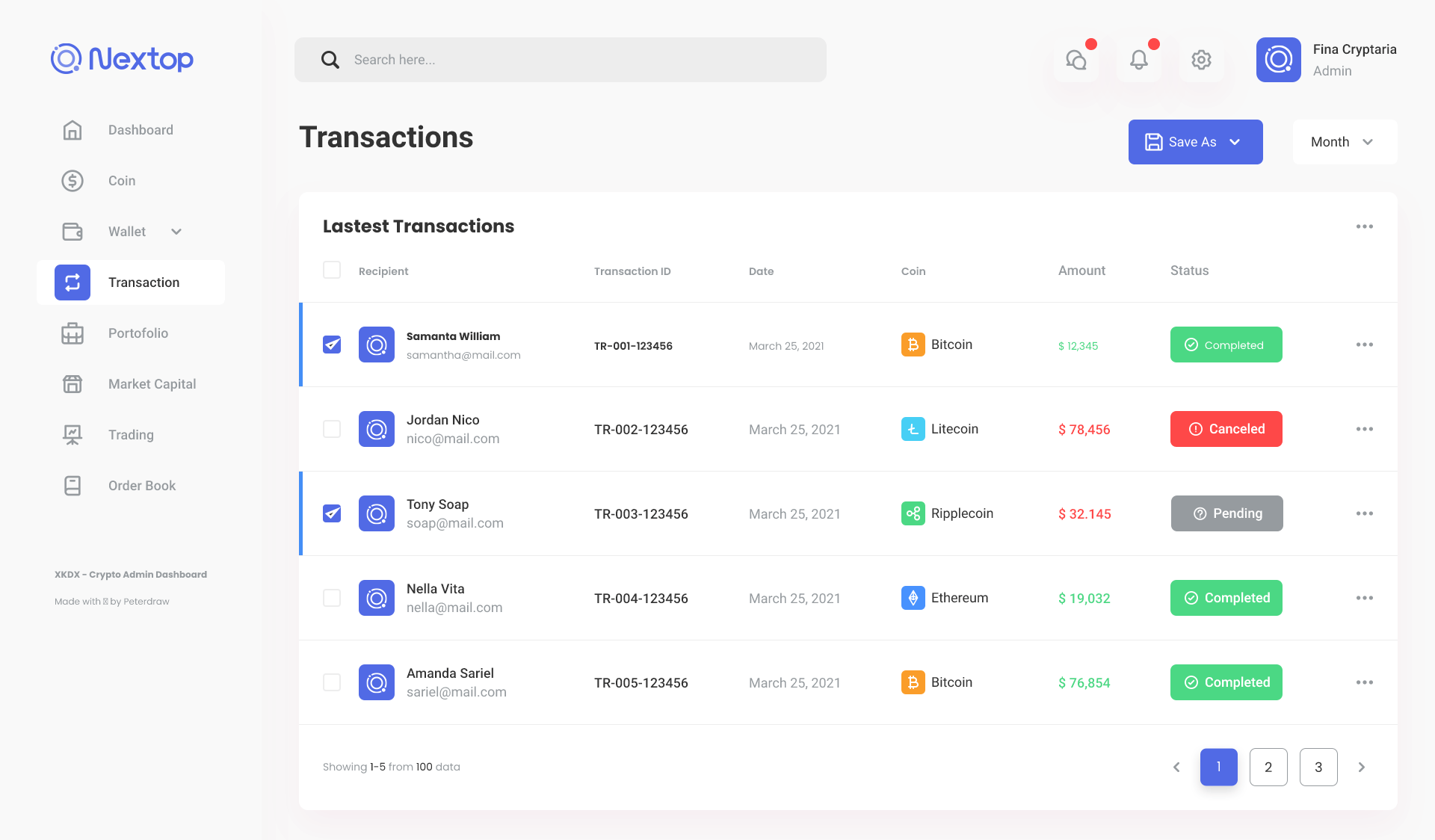Open the Save As dropdown
Screen dimensions: 1435x840
point(1195,142)
